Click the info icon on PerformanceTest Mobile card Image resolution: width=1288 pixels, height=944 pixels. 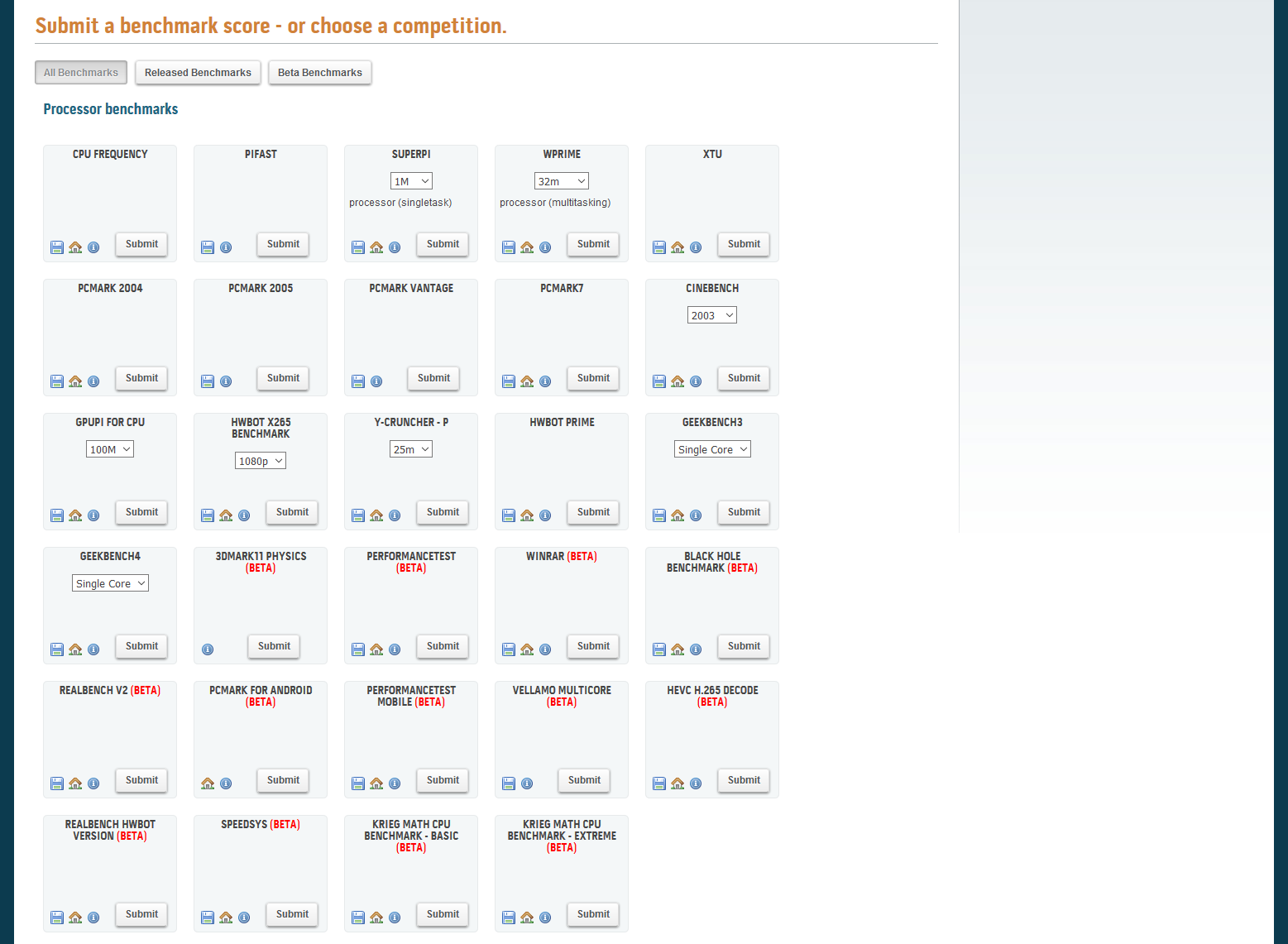tap(395, 783)
